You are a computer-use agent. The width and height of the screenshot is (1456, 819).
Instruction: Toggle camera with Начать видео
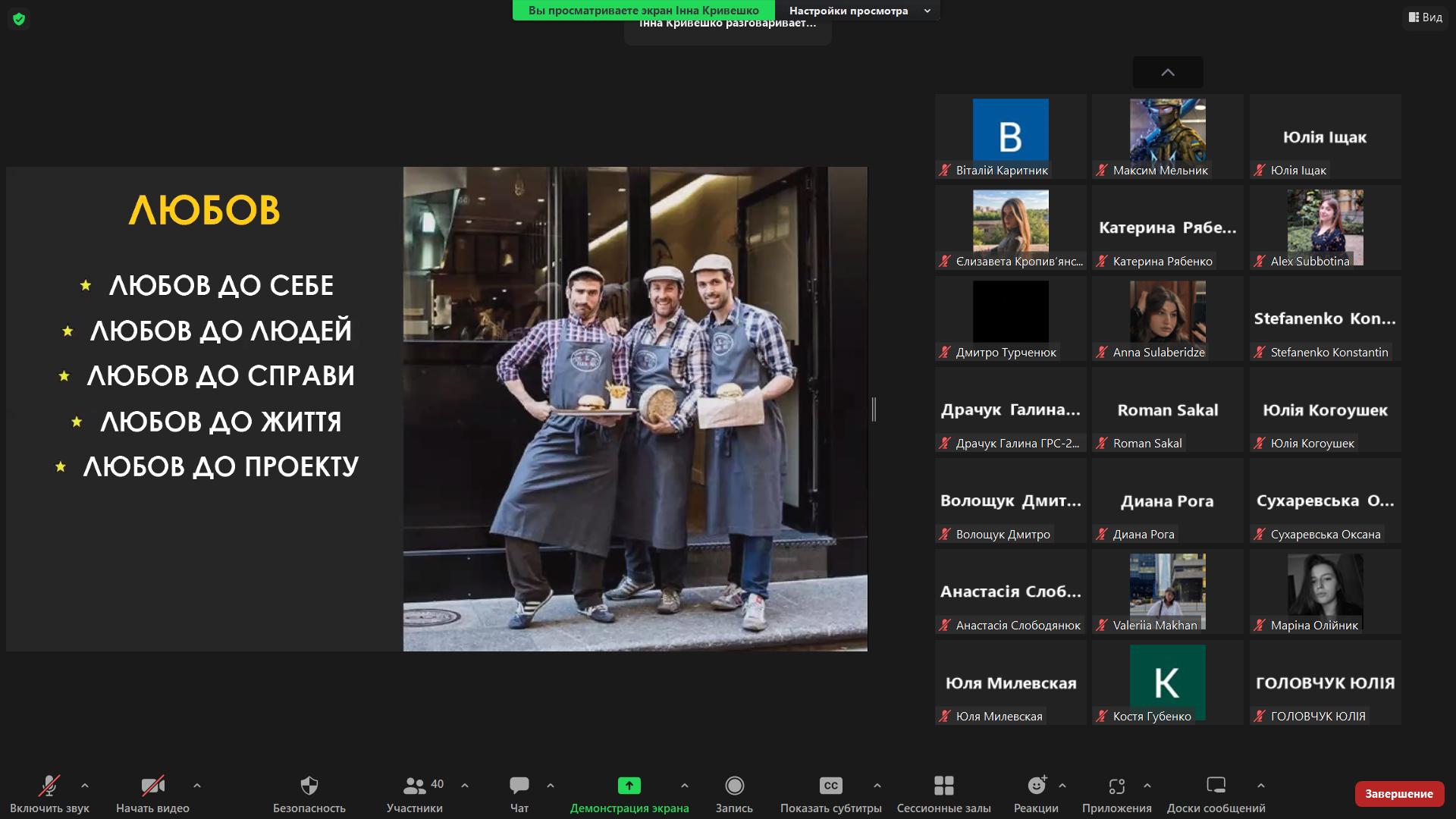tap(152, 786)
